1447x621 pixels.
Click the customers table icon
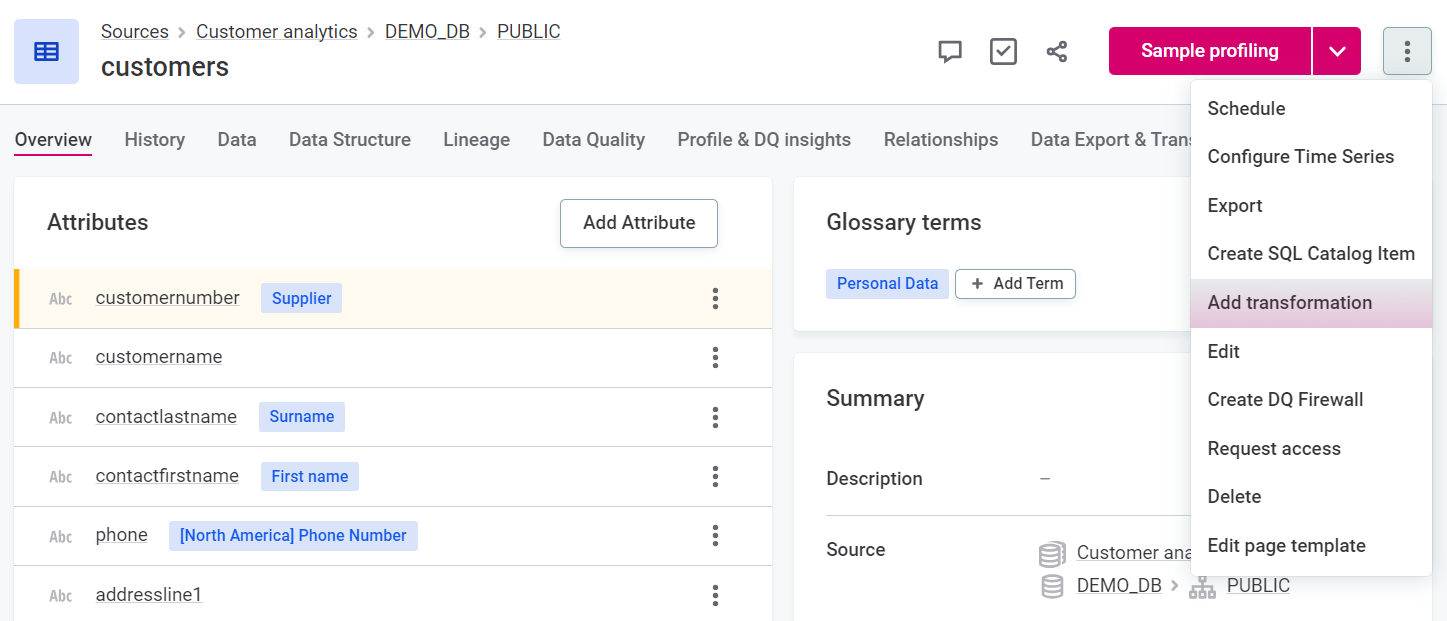click(46, 52)
